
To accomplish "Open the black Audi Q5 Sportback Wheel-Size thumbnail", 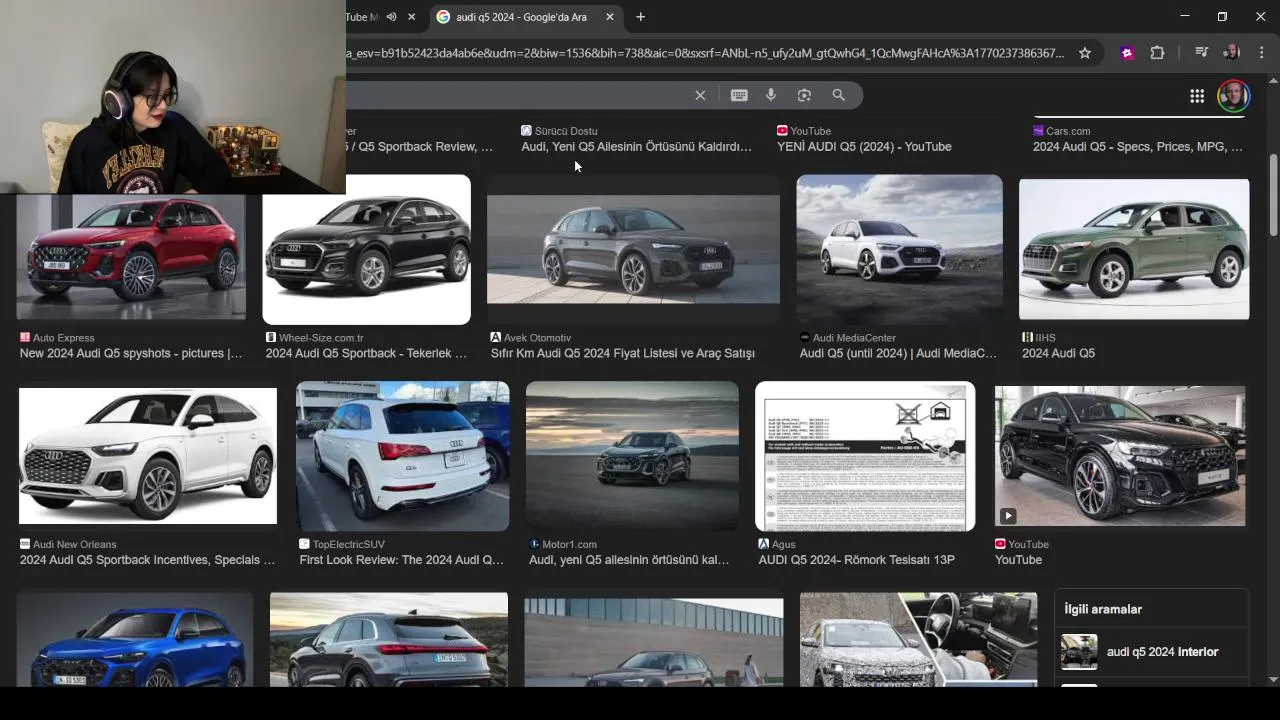I will pyautogui.click(x=366, y=250).
